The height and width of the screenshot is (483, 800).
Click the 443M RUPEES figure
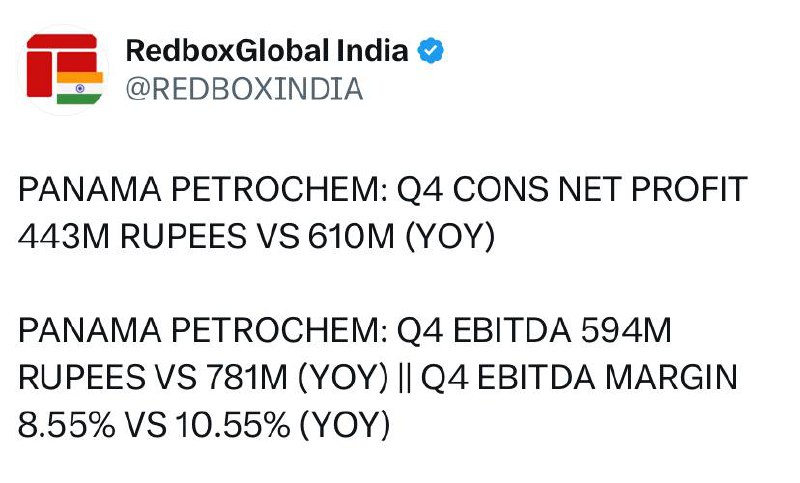[132, 237]
